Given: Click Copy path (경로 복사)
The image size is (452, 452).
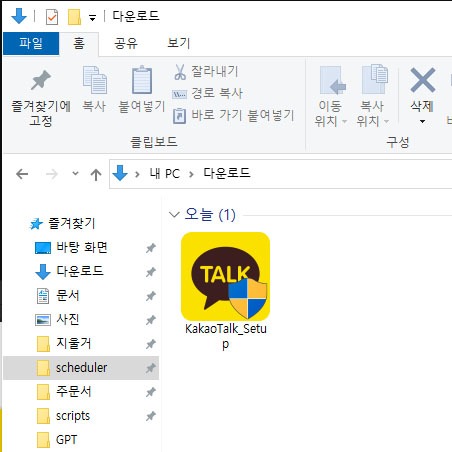Looking at the screenshot, I should pos(207,93).
